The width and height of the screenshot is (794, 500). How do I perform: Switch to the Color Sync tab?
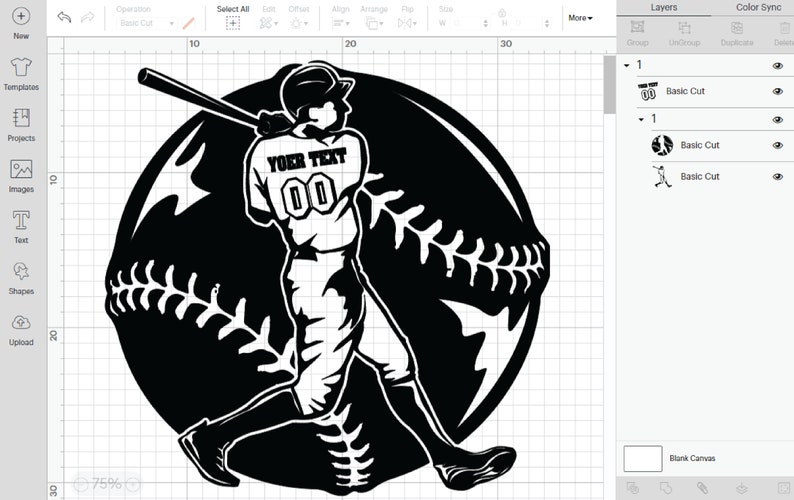(x=758, y=8)
